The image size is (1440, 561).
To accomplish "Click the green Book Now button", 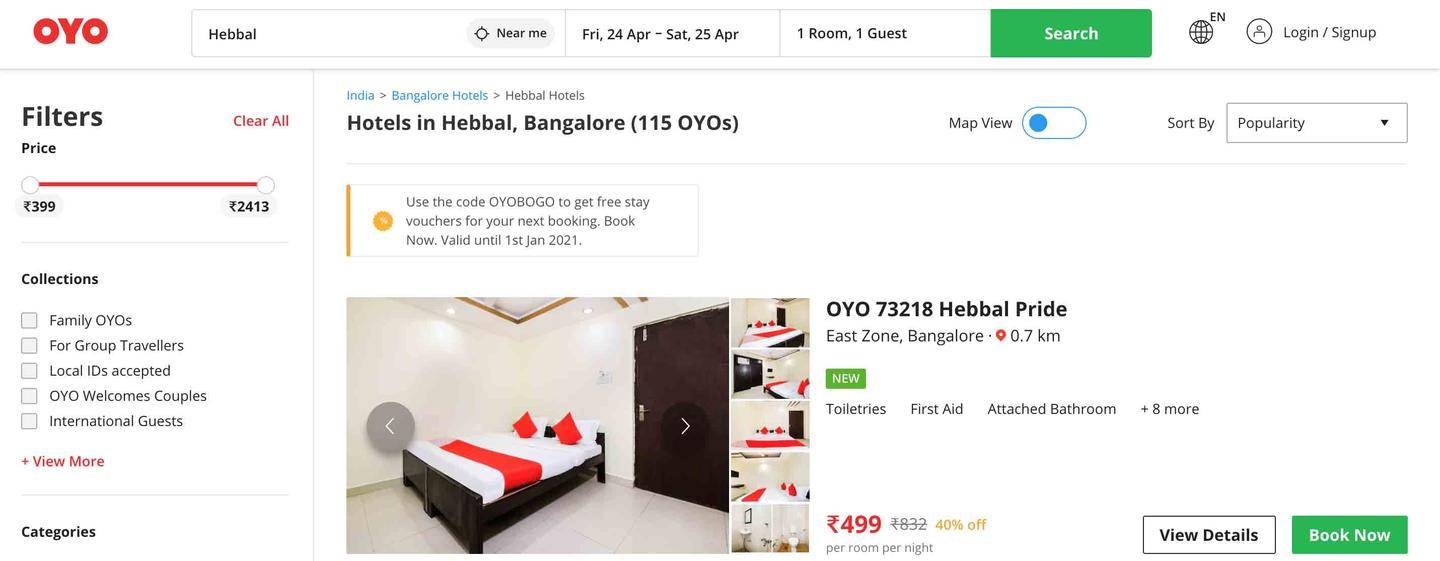I will [1349, 535].
